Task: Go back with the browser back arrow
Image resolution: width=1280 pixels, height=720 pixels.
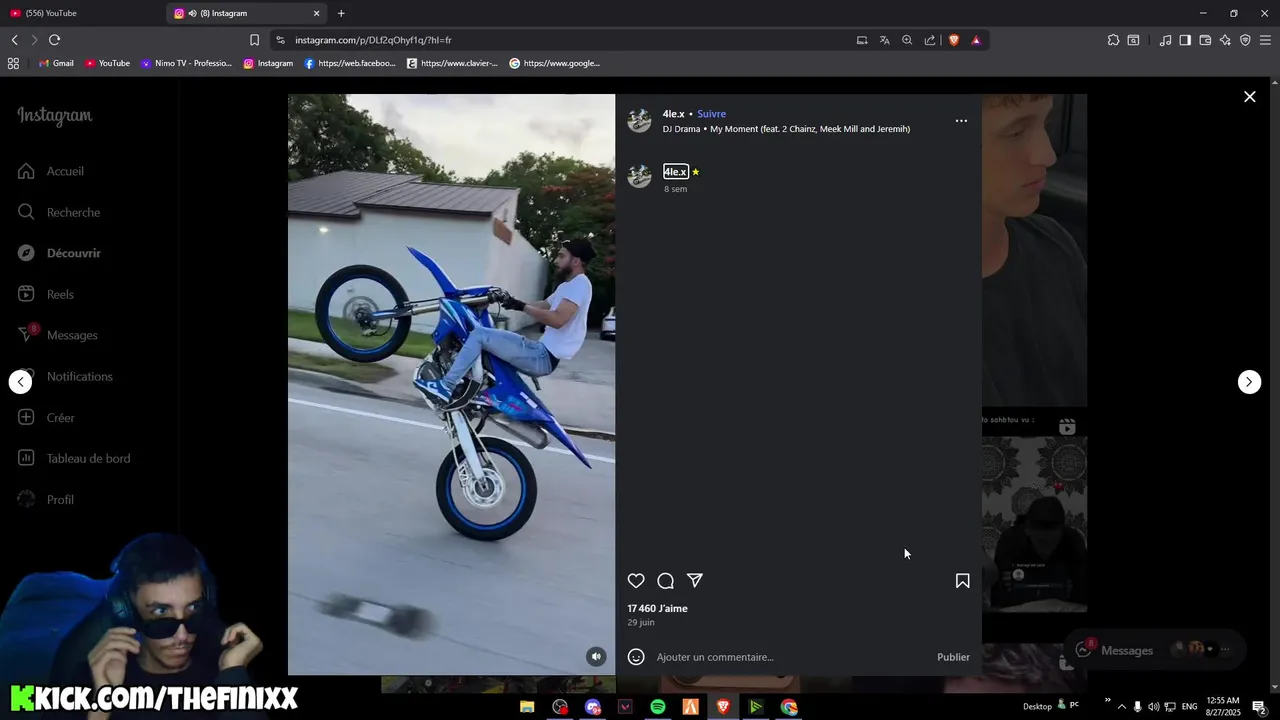Action: (x=14, y=40)
